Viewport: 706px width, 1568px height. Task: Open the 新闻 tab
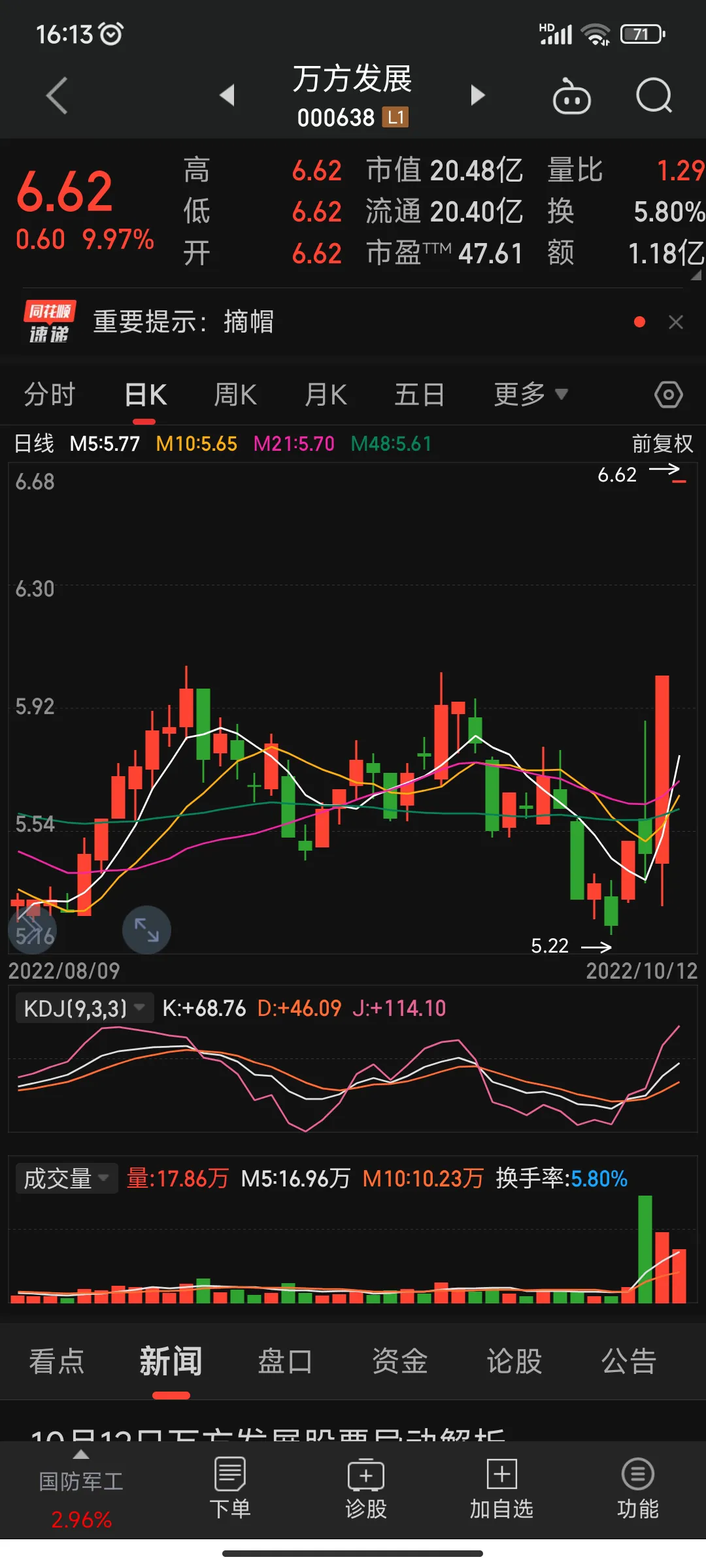pos(171,1362)
